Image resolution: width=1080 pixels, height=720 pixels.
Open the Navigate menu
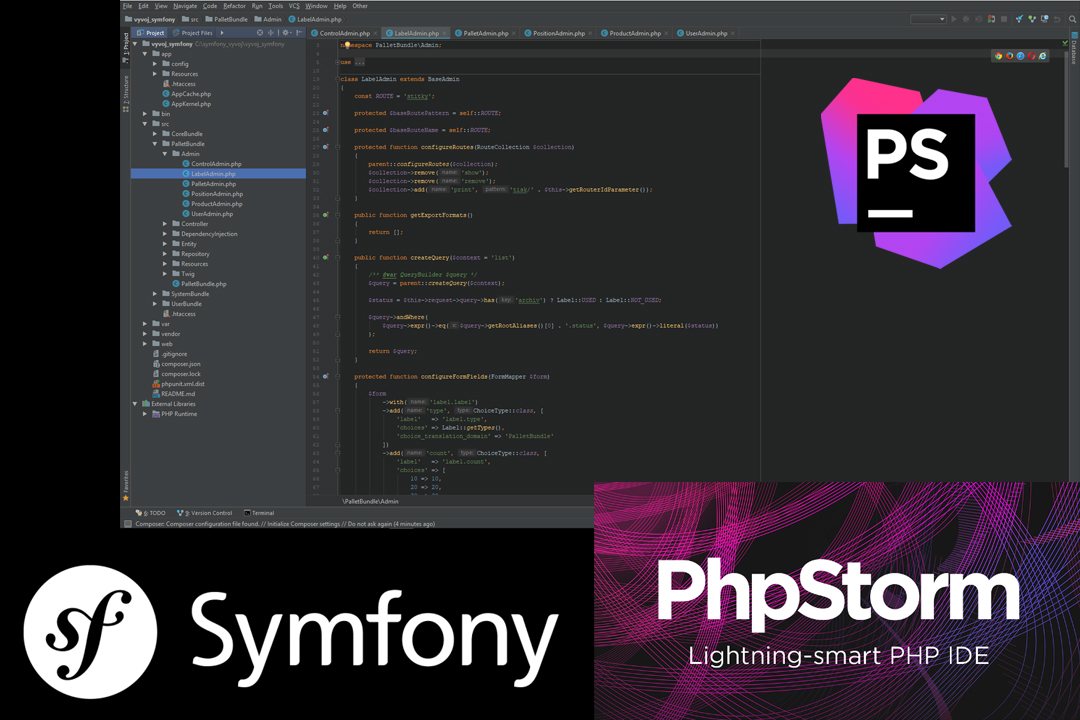point(185,6)
